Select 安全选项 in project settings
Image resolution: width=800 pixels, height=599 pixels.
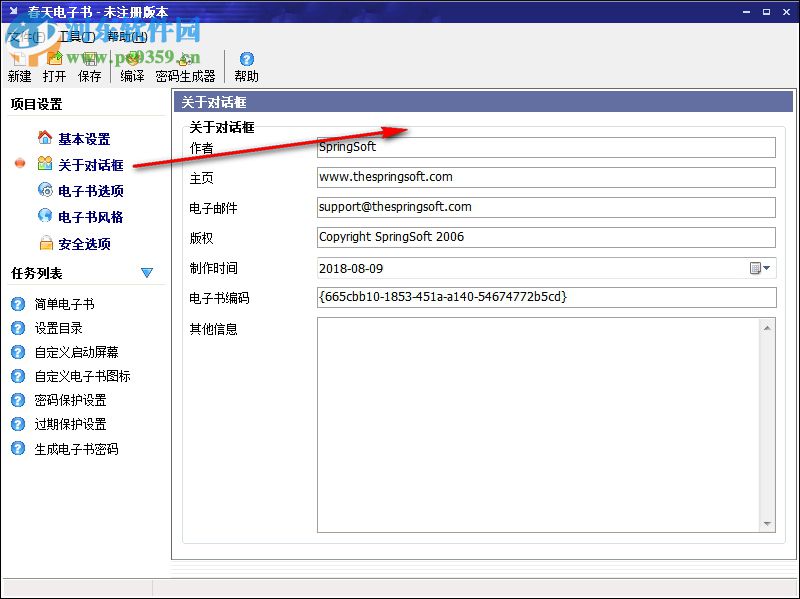[84, 244]
